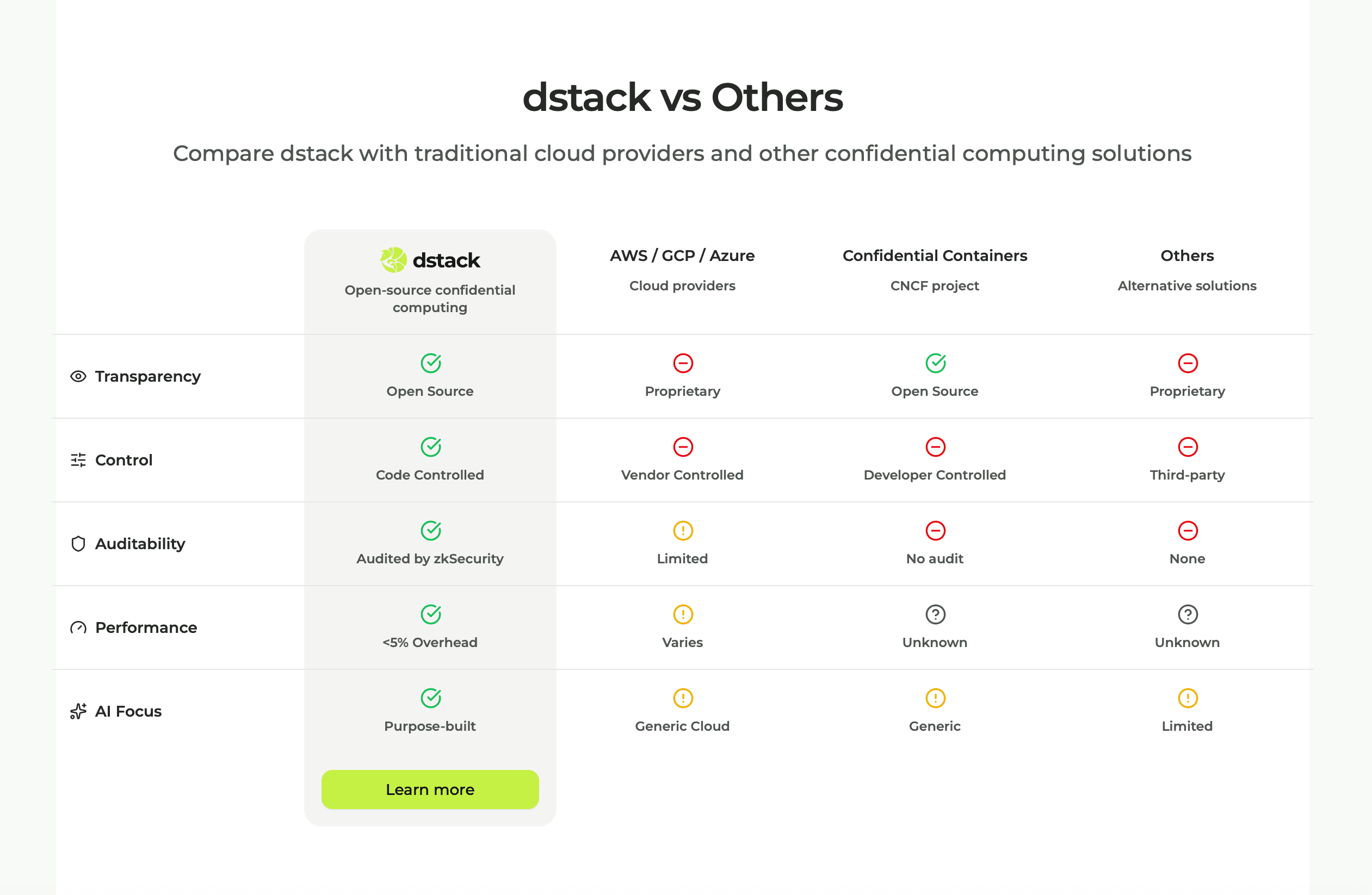Select the AWS / GCP / Azure column header
Screen dimensions: 1372x895
682,256
